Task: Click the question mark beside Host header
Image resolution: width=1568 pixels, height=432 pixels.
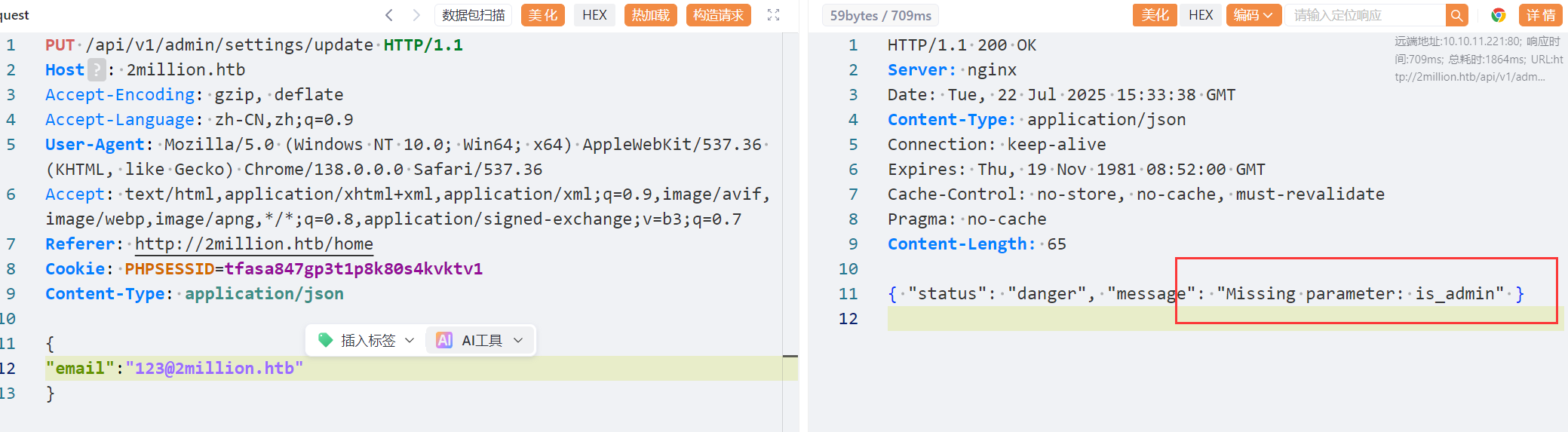Action: [97, 70]
